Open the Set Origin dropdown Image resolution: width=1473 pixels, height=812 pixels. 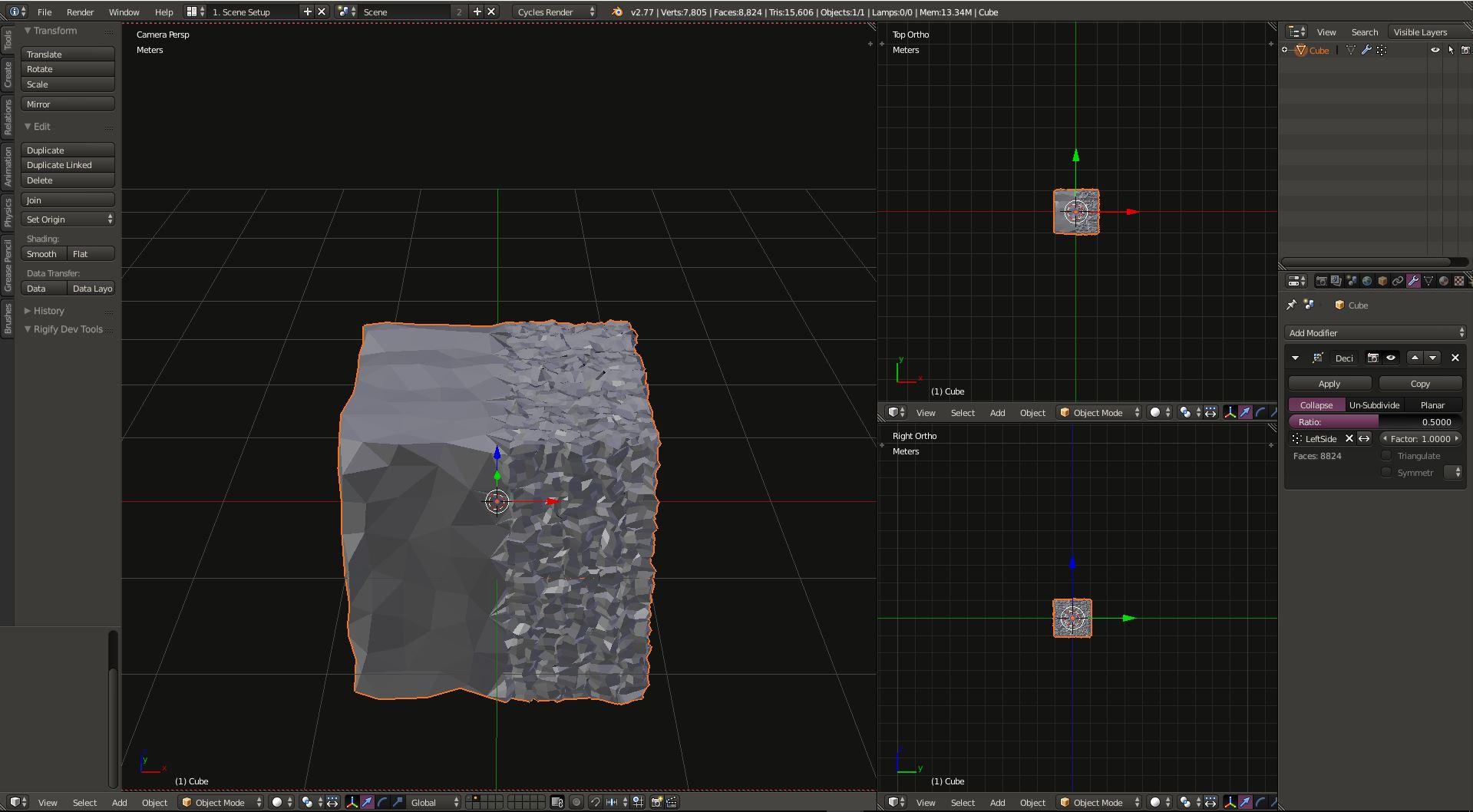point(68,220)
